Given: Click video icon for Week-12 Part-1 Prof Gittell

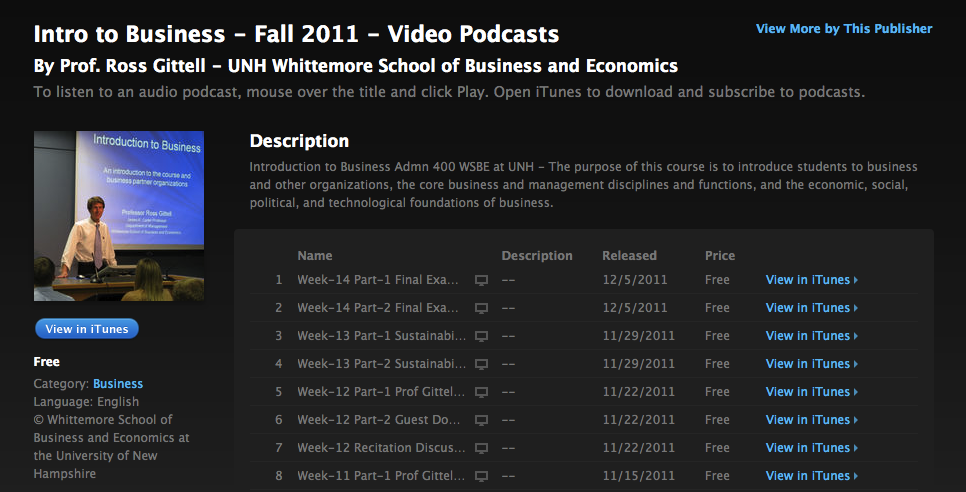Looking at the screenshot, I should [481, 392].
